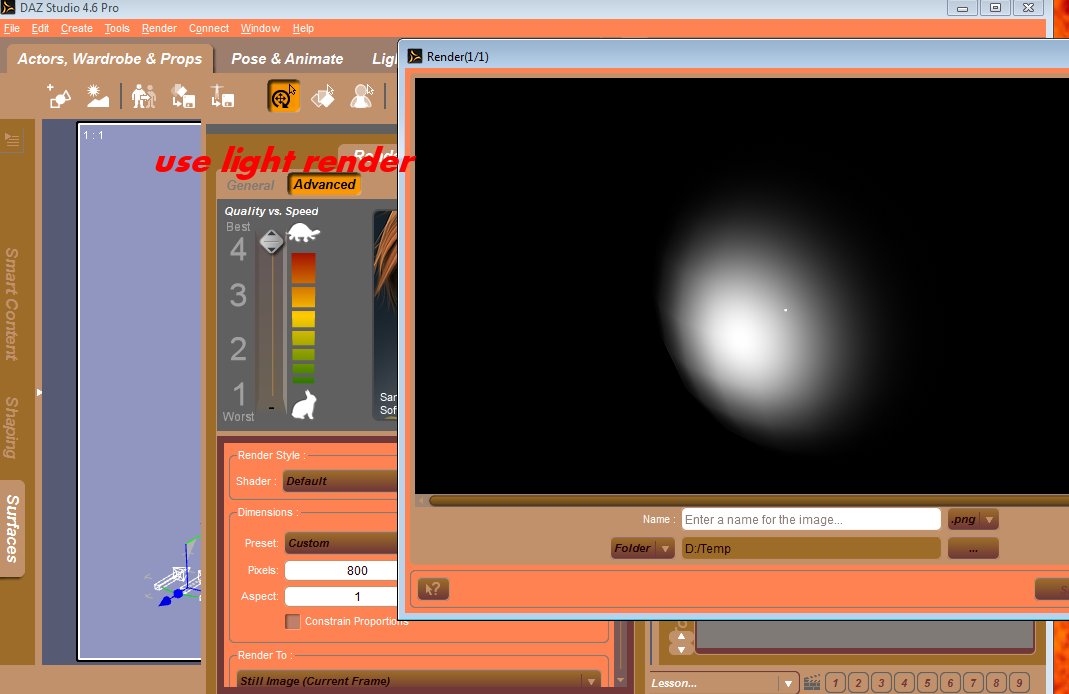Click the render settings scrollbar down arrow
The height and width of the screenshot is (694, 1069).
pos(620,680)
